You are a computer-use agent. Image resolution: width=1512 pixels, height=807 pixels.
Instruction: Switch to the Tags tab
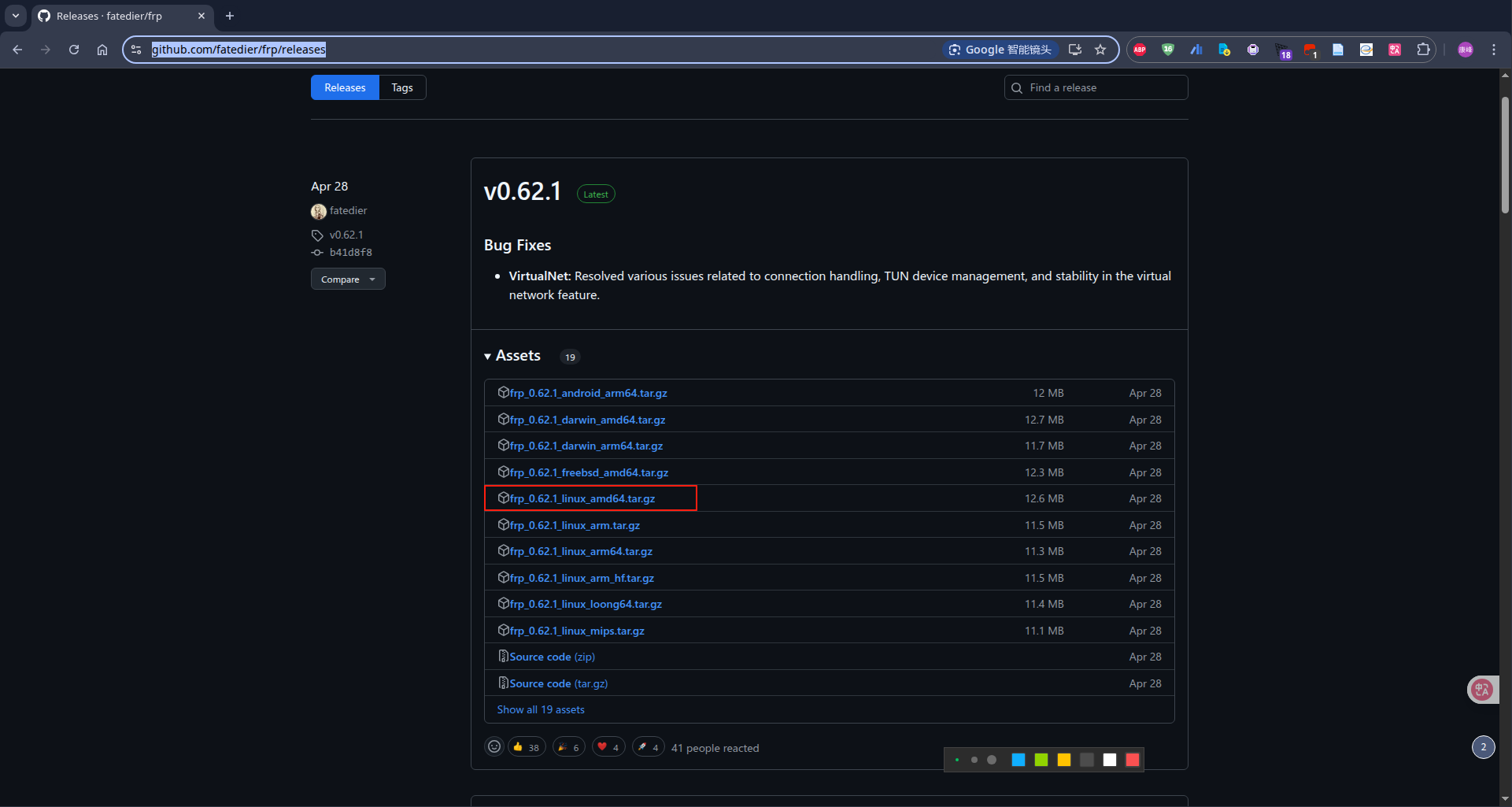click(402, 87)
